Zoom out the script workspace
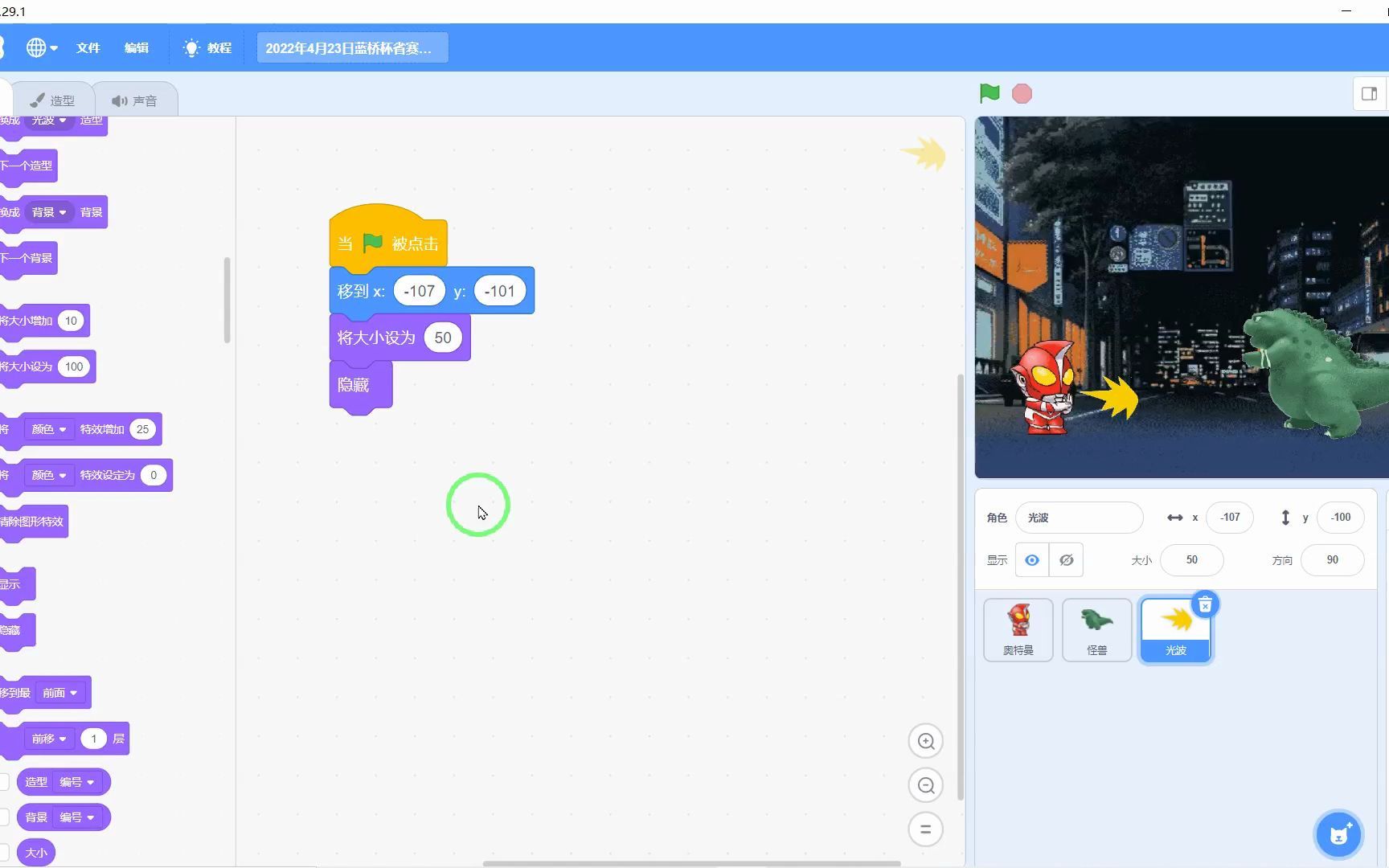 tap(925, 785)
